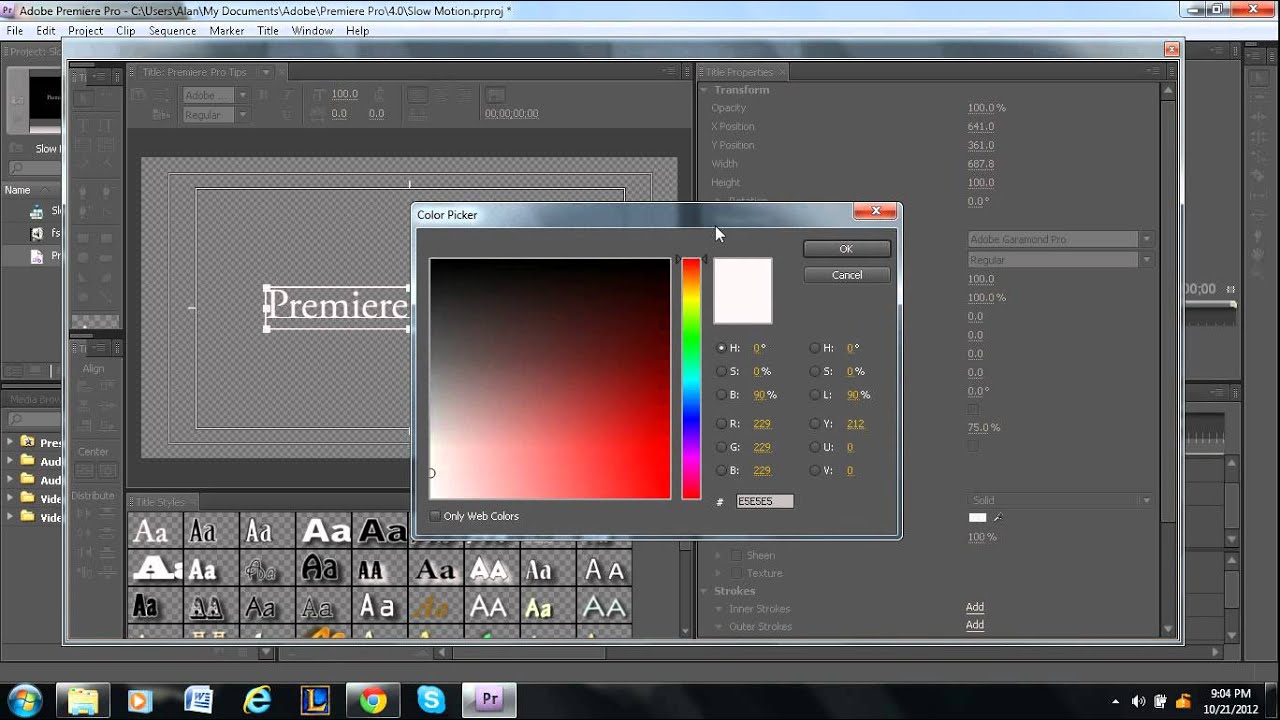
Task: Expand the Outer Strokes row
Action: click(x=718, y=627)
